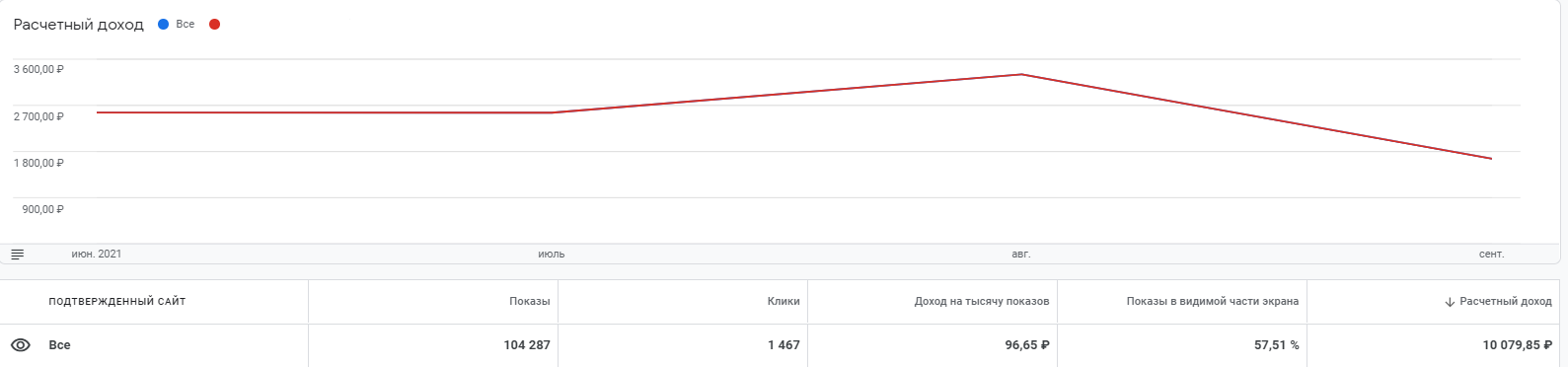Sort by Показы column header
1568x367 pixels.
click(530, 302)
